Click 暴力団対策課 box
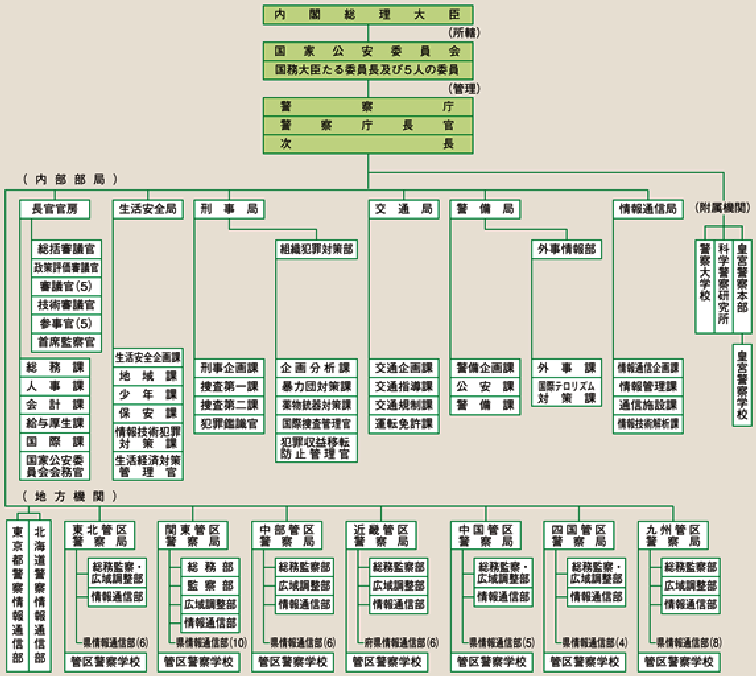This screenshot has width=756, height=676. pos(316,387)
